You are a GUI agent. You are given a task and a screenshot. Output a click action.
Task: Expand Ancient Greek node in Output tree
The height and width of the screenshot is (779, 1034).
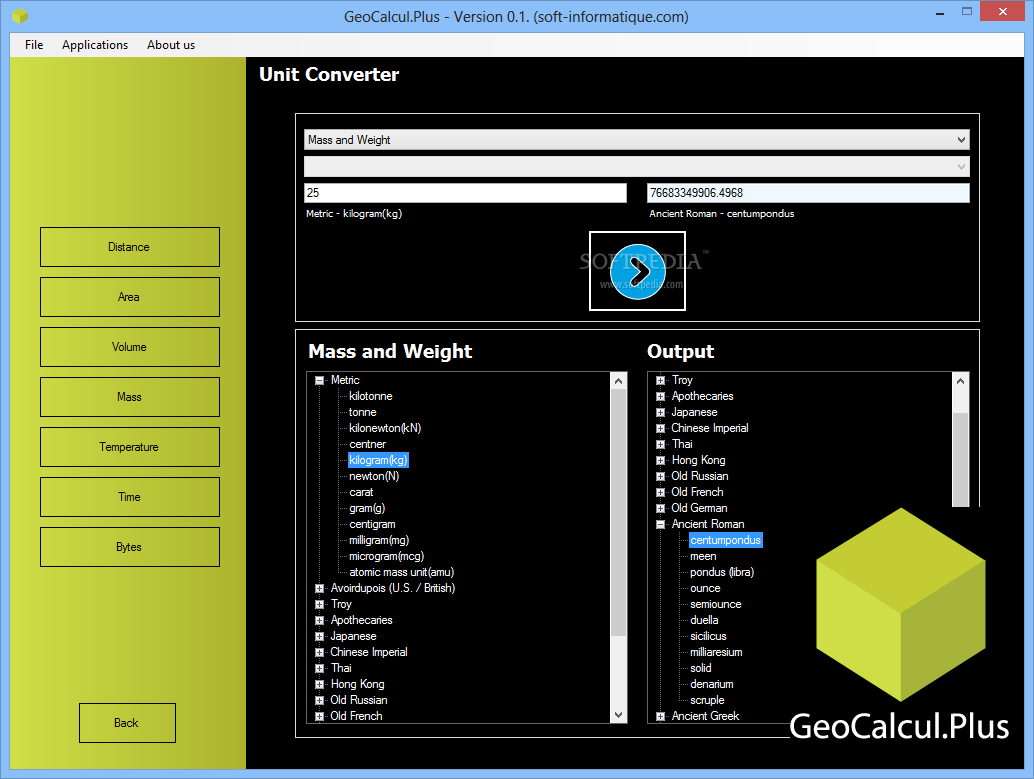[660, 716]
